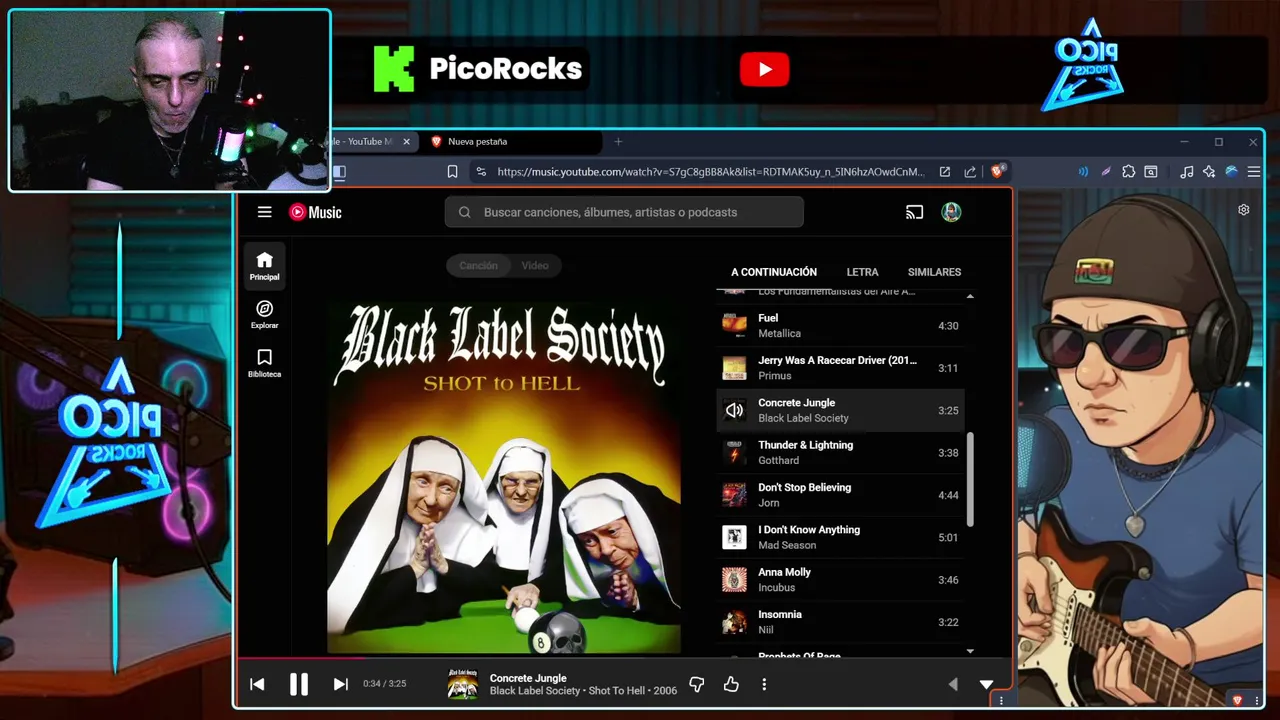Open the Brave Shields lion icon
The image size is (1280, 720).
[x=996, y=172]
